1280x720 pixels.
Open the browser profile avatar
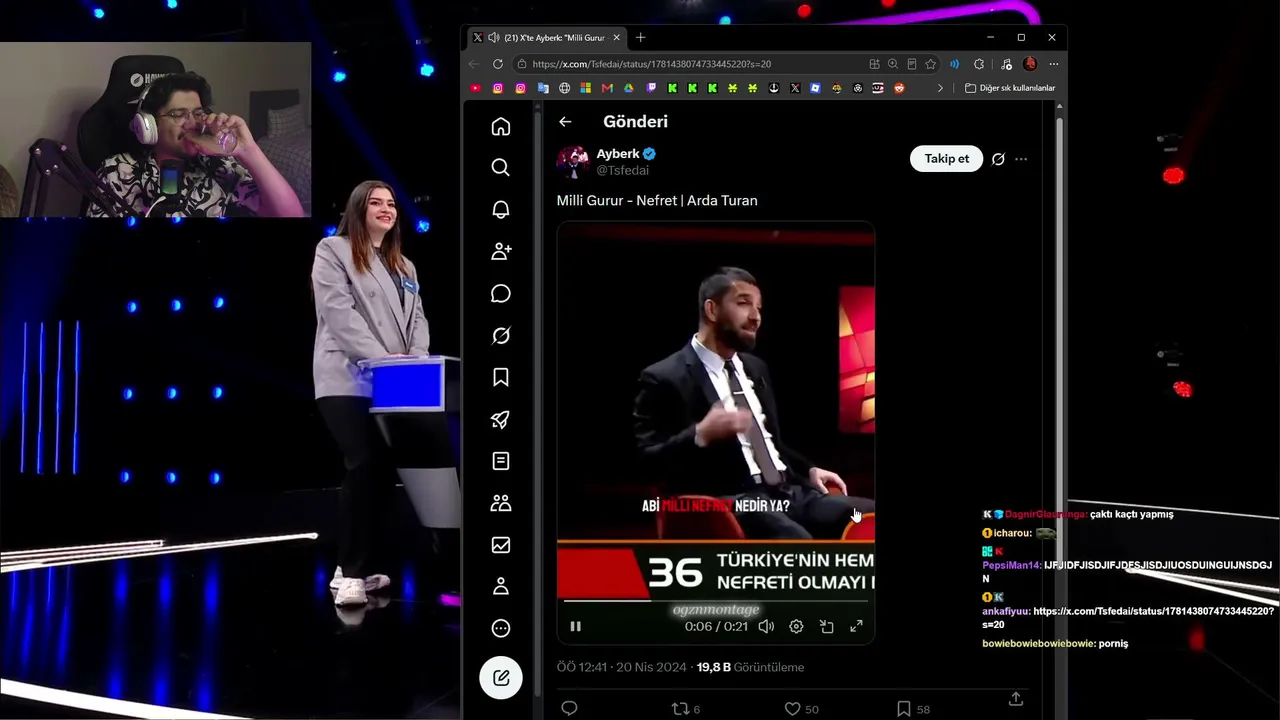(x=1030, y=64)
